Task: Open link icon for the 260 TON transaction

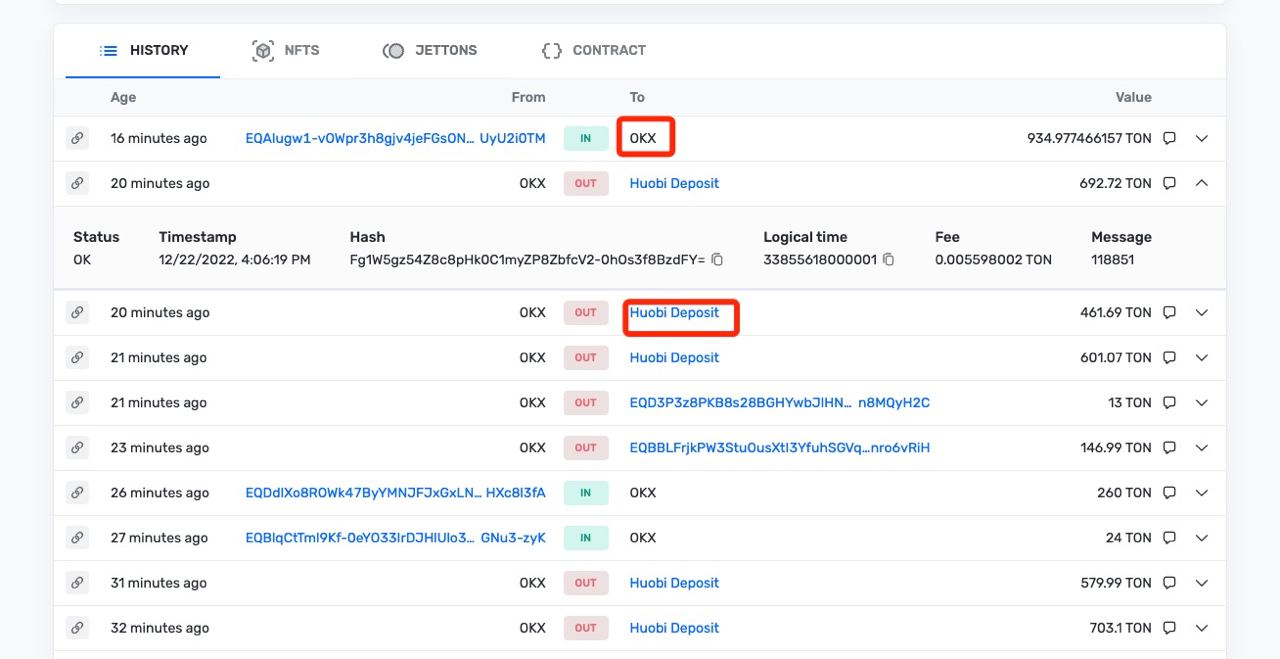Action: tap(77, 493)
